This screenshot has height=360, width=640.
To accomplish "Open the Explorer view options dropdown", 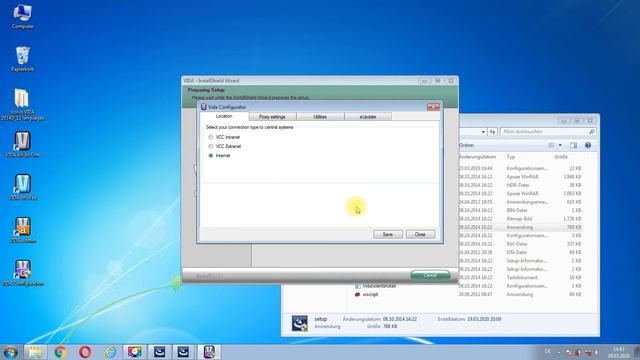I will click(x=560, y=145).
